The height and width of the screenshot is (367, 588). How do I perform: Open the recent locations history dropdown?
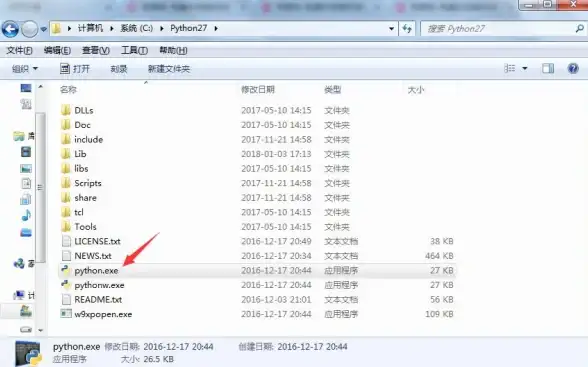click(x=44, y=29)
